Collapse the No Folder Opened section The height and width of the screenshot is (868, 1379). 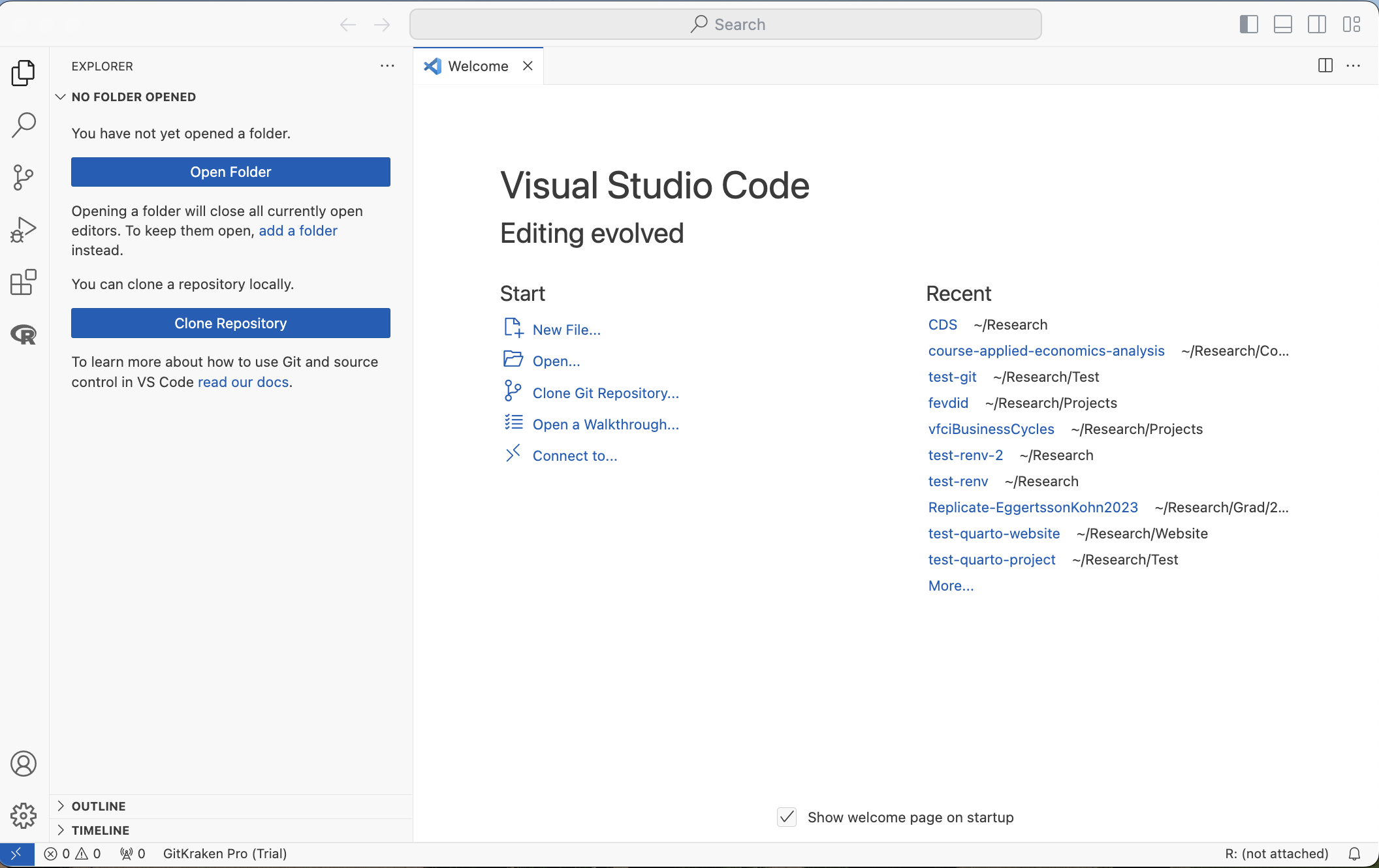[x=133, y=97]
